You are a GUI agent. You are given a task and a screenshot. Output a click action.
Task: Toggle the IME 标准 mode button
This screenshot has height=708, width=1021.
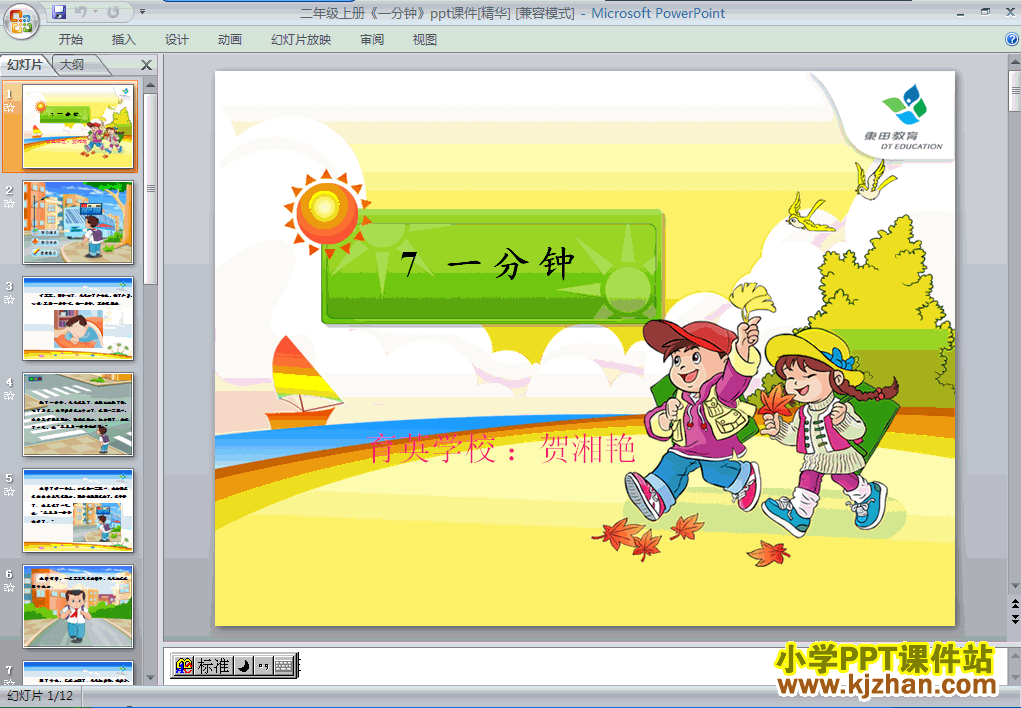tap(214, 666)
